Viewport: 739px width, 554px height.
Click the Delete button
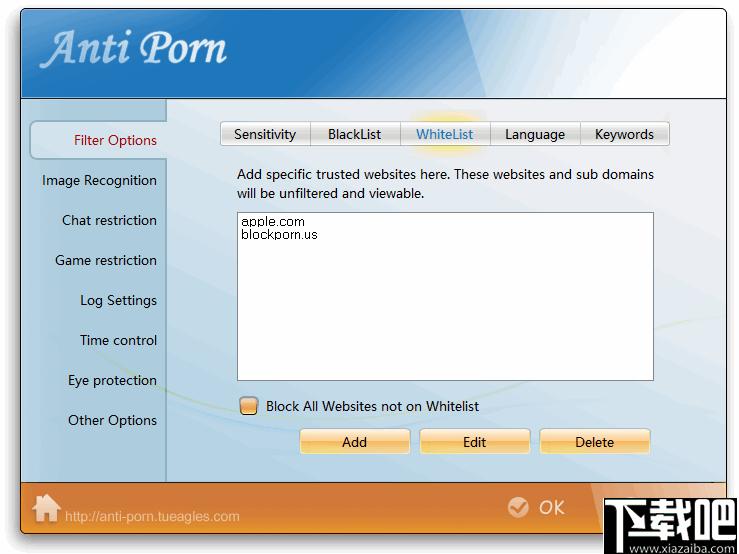[x=595, y=442]
